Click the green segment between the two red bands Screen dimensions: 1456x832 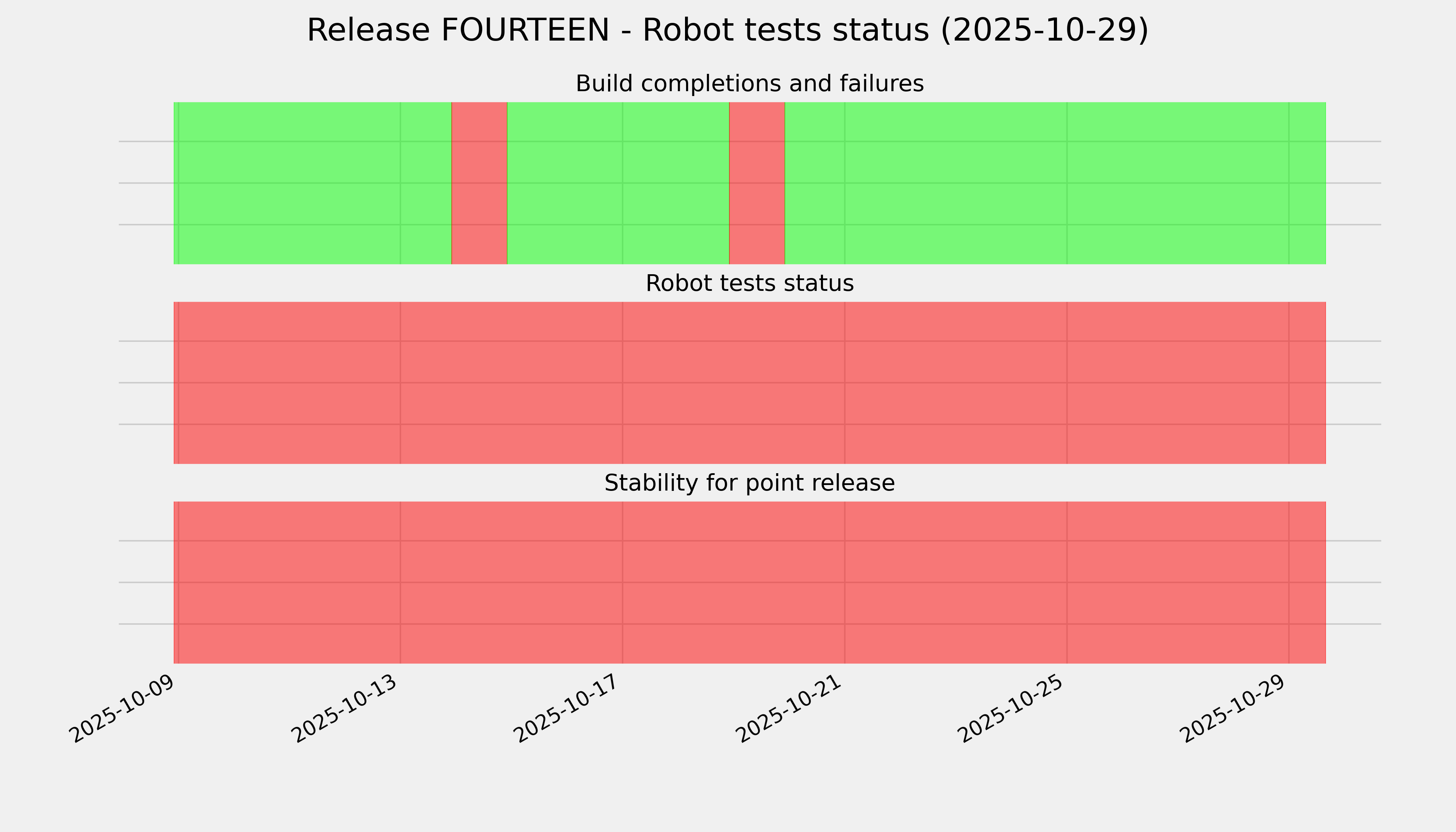click(618, 183)
